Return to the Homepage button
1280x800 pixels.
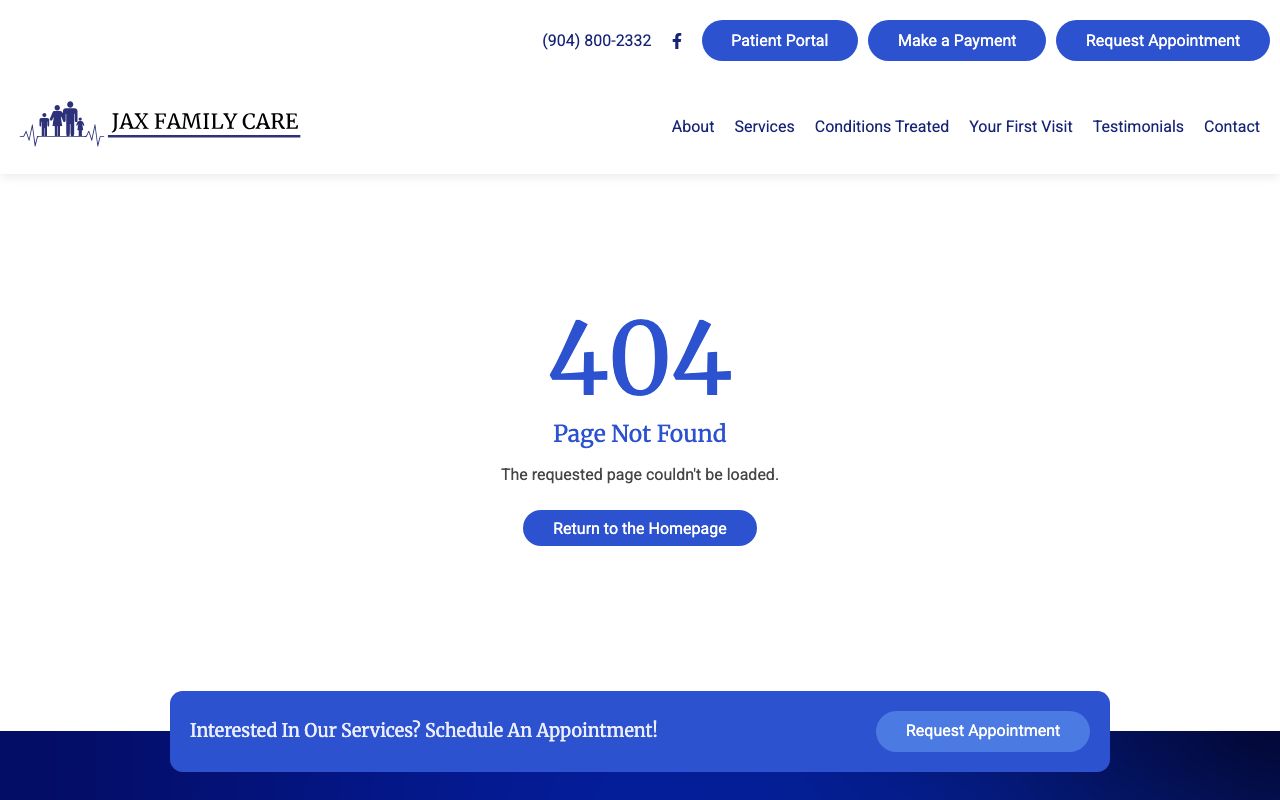(639, 528)
